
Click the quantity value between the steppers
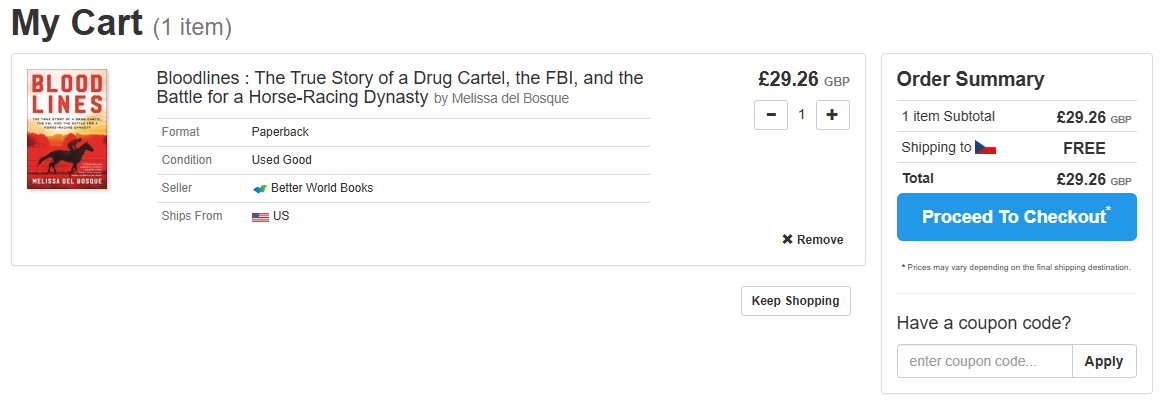click(801, 115)
